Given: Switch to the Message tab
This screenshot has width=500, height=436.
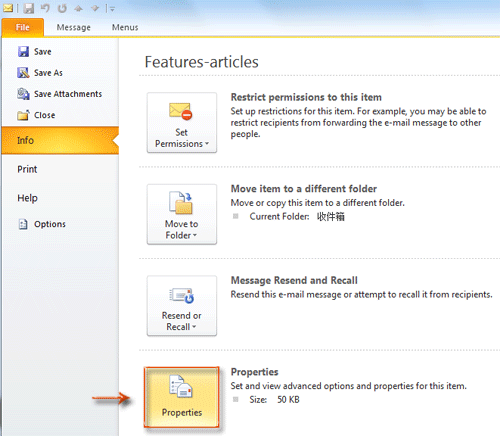Looking at the screenshot, I should click(73, 27).
